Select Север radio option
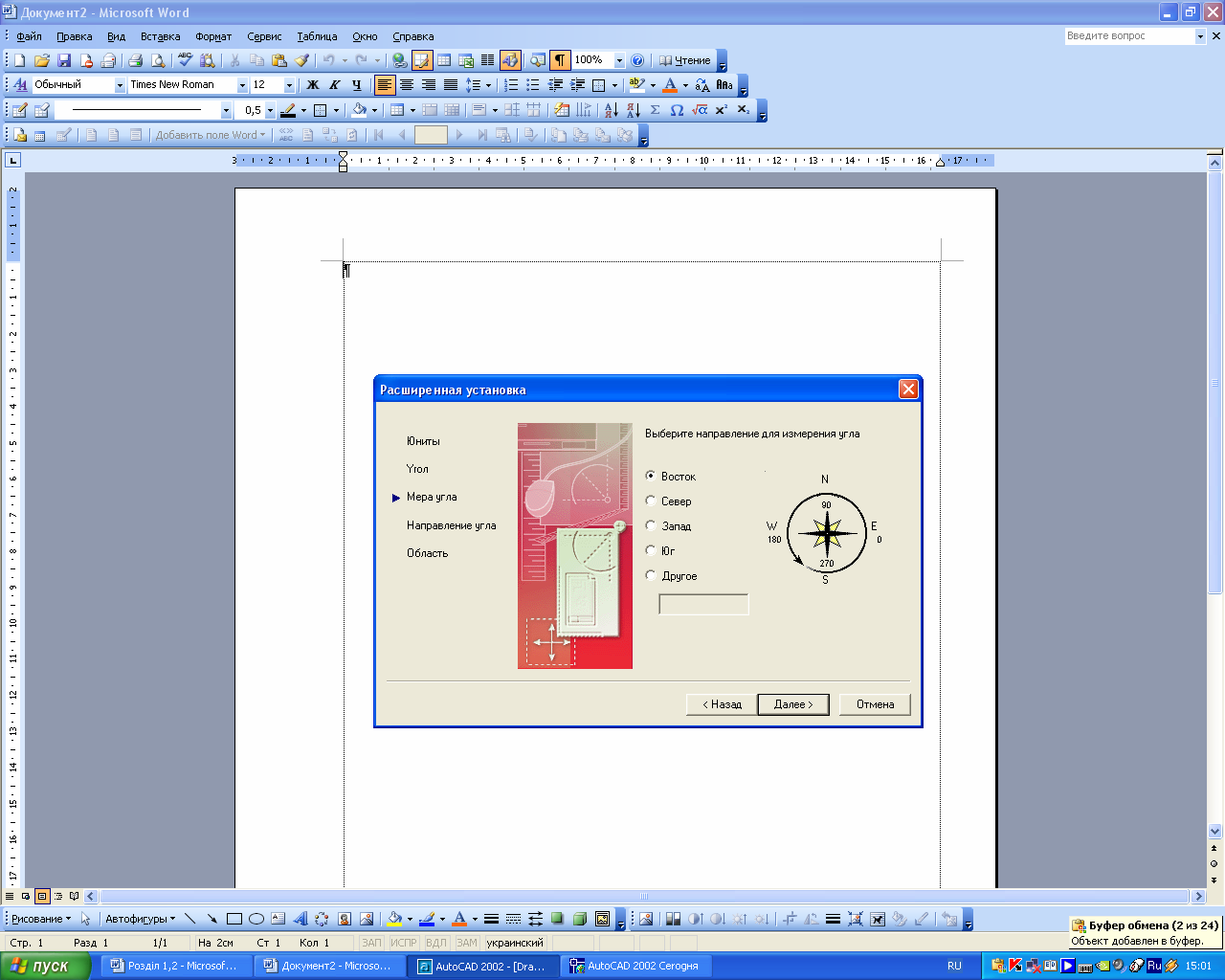The image size is (1225, 980). tap(651, 501)
